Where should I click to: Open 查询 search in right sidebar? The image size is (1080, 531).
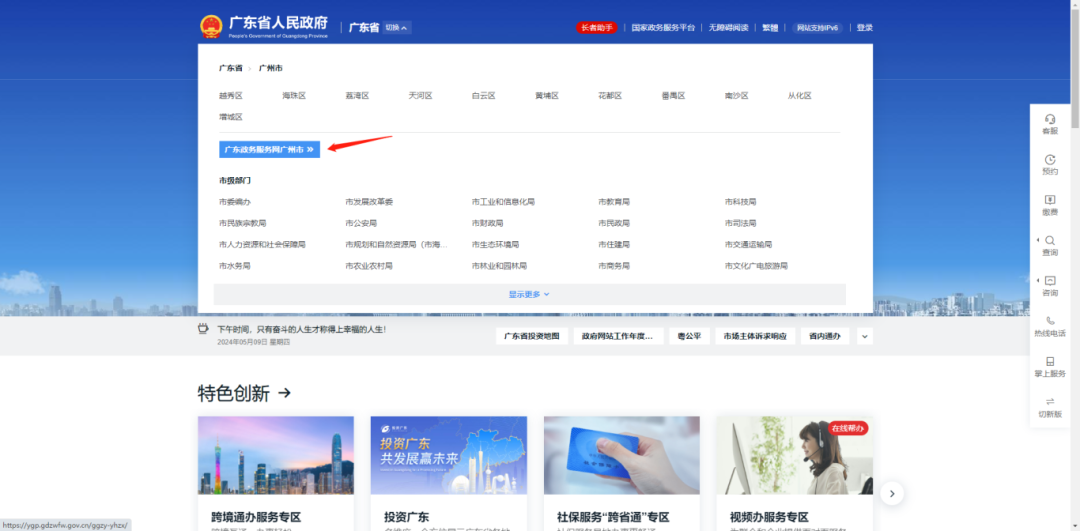(1050, 246)
